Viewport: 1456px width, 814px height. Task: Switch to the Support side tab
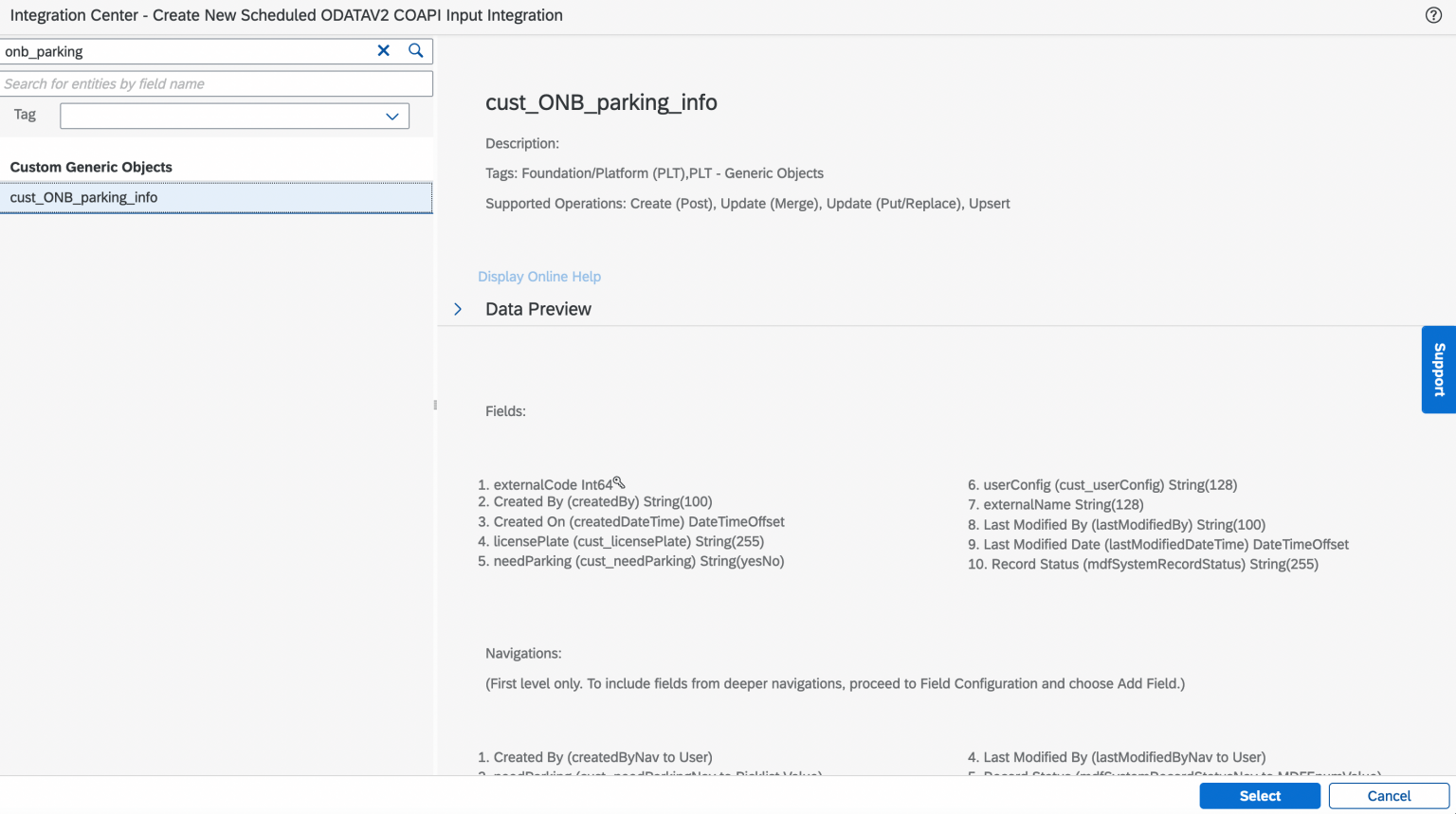coord(1438,370)
